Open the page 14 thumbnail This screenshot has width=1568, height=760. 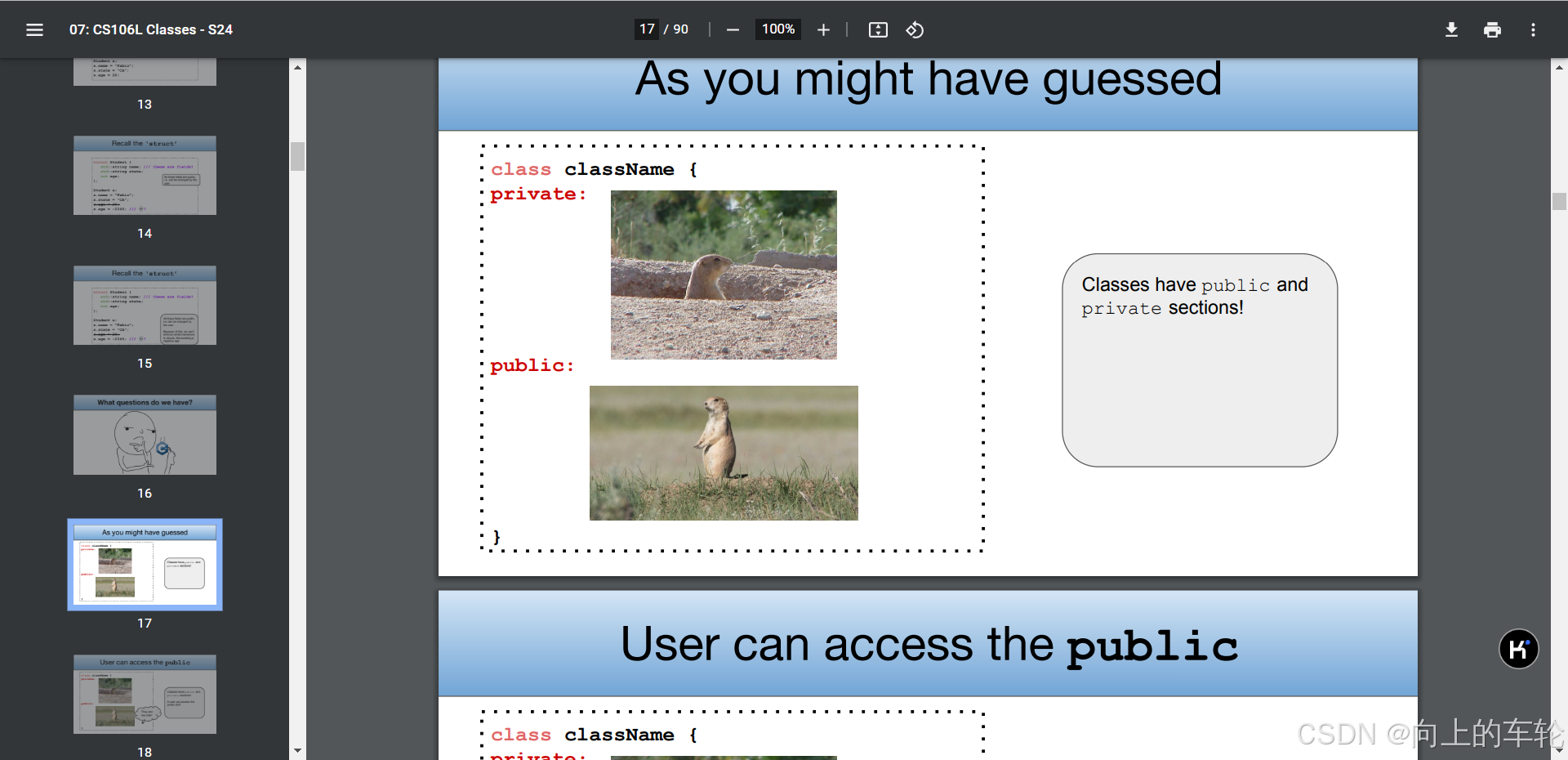(x=145, y=175)
